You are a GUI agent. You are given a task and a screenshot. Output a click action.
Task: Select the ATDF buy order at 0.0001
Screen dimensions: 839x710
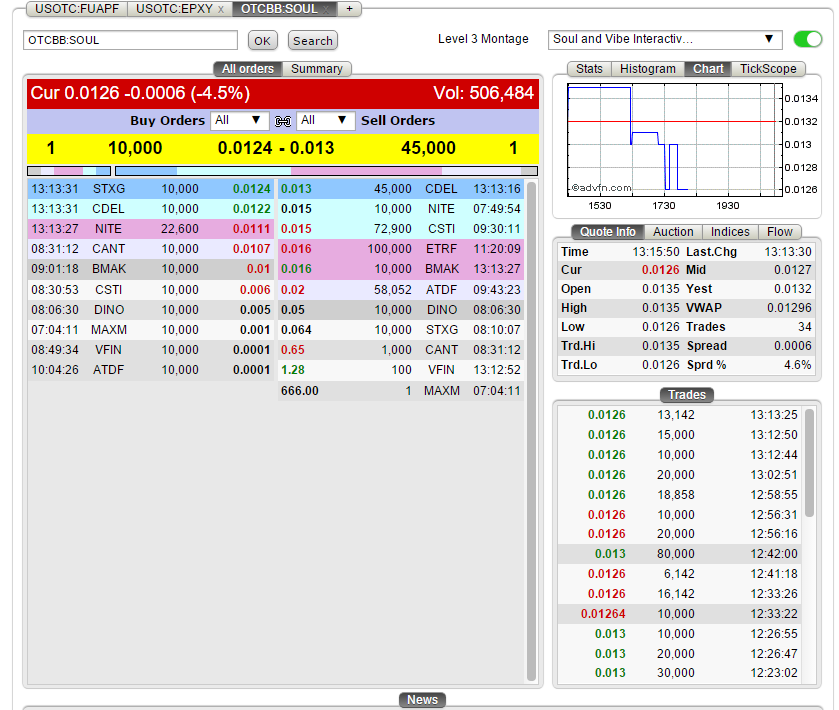tap(151, 370)
